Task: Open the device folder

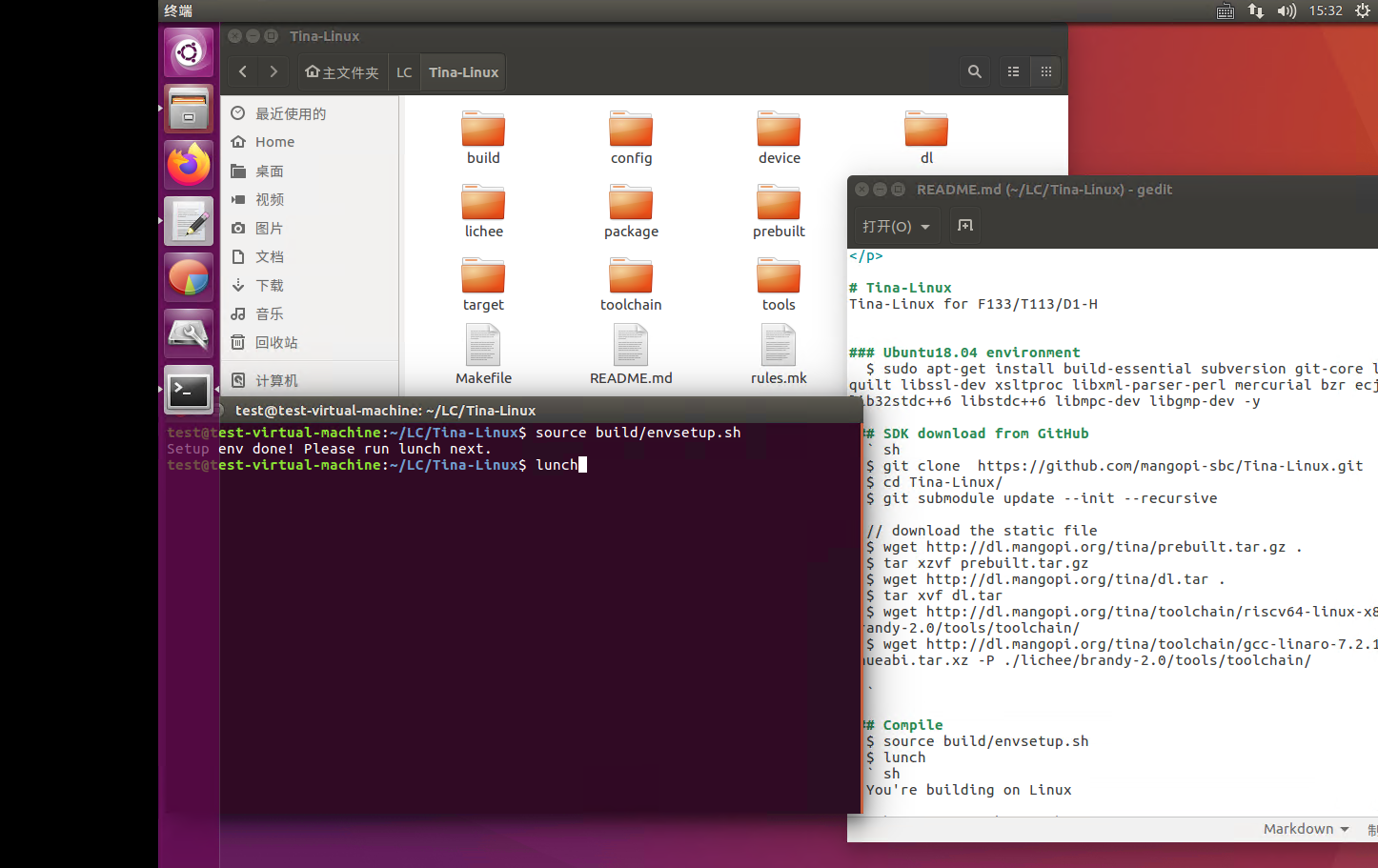Action: click(779, 137)
